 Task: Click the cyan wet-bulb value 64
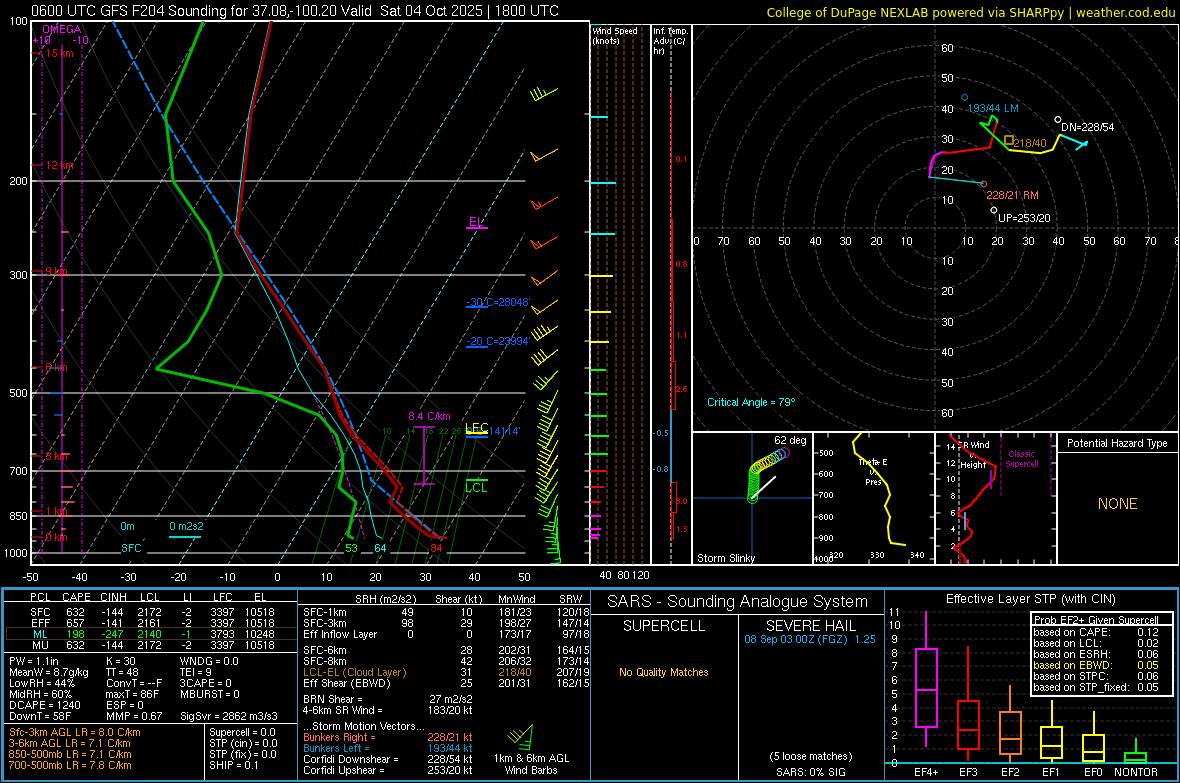coord(380,548)
